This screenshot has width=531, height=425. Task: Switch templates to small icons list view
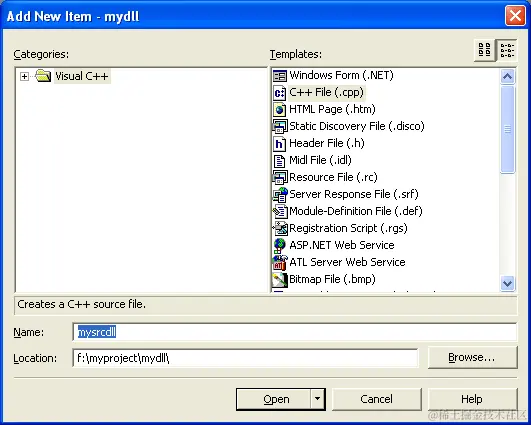(x=507, y=50)
